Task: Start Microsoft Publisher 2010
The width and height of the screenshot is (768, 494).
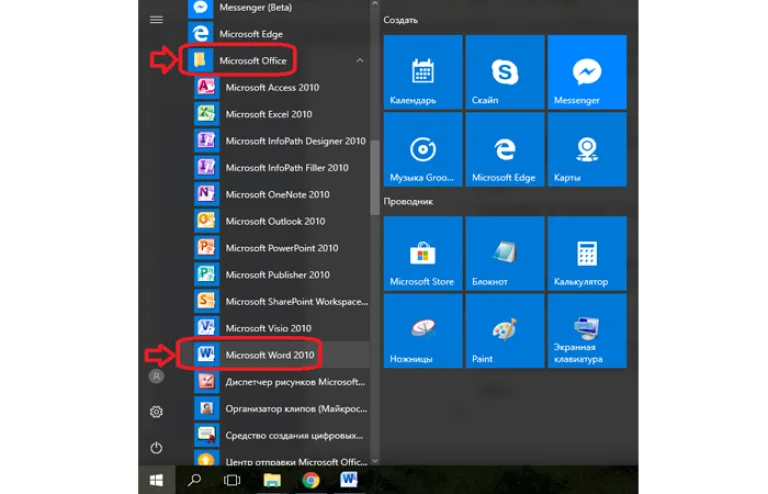Action: point(282,275)
